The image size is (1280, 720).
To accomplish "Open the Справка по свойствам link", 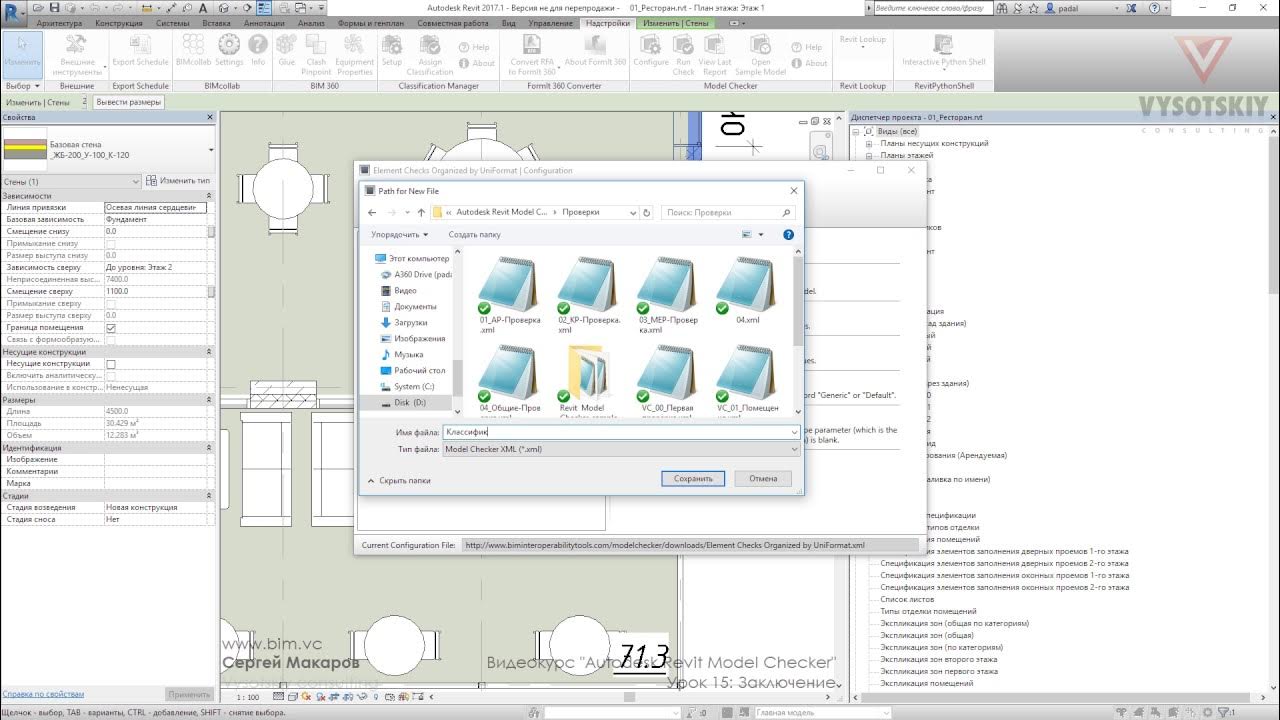I will coord(43,694).
